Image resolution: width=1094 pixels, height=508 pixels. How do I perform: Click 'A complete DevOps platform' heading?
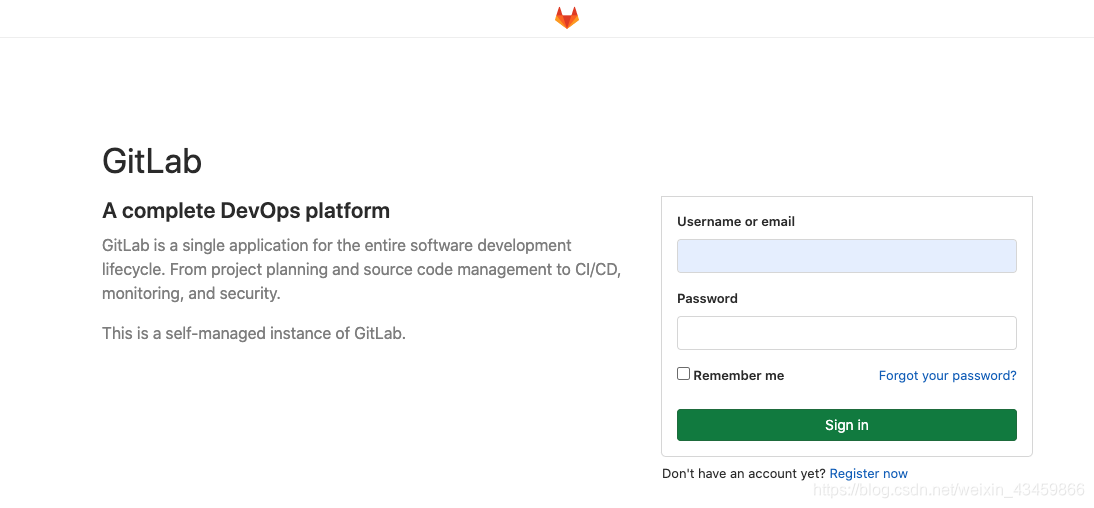pyautogui.click(x=246, y=211)
